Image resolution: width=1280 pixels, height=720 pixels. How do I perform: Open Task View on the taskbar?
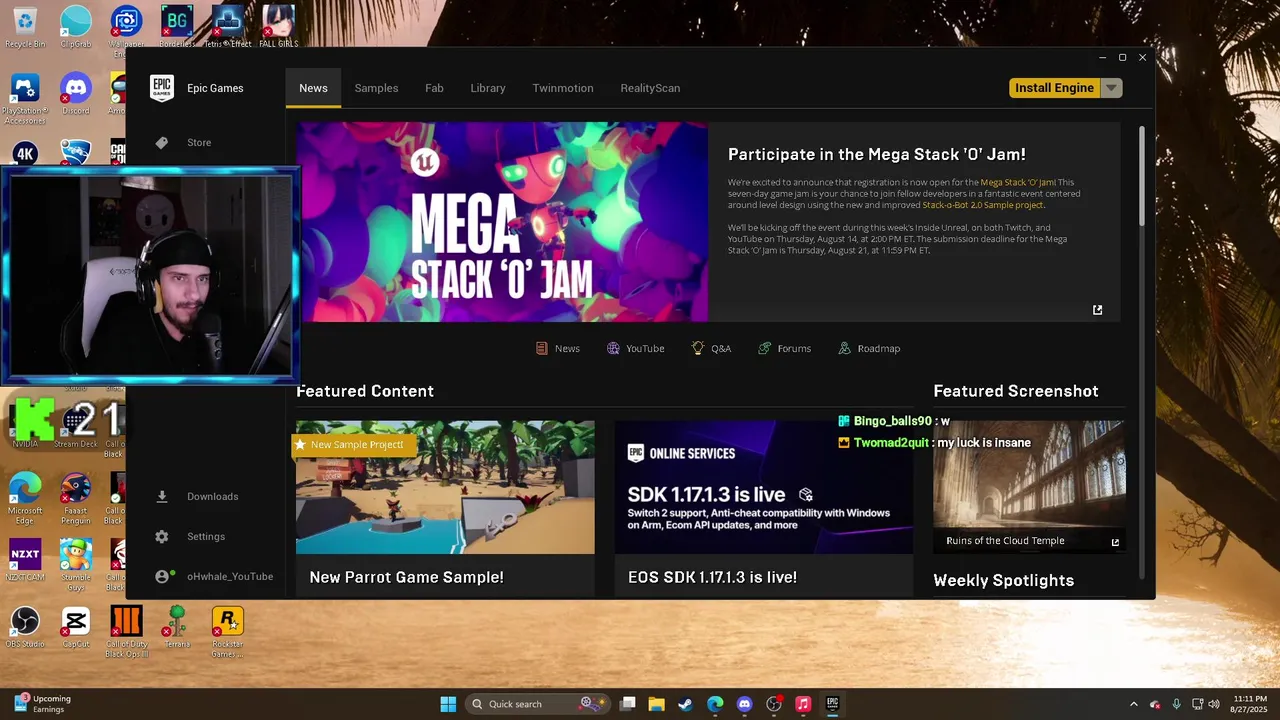point(627,704)
